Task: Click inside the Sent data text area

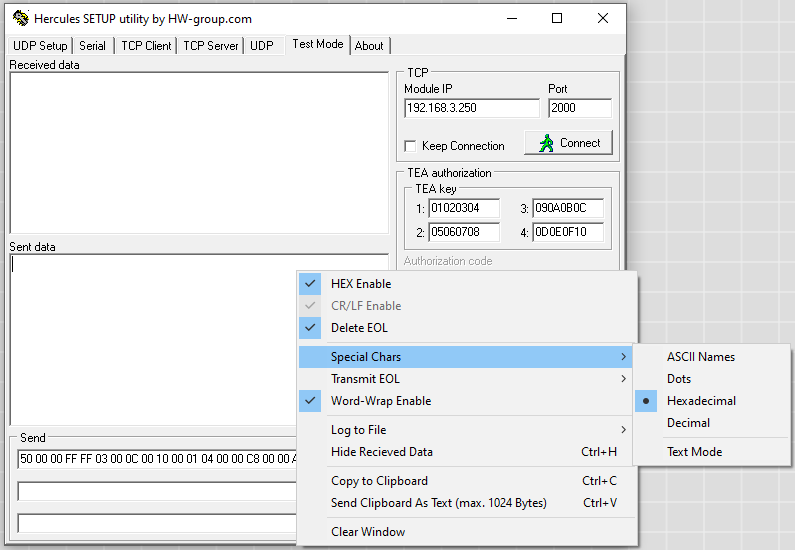Action: click(x=154, y=340)
